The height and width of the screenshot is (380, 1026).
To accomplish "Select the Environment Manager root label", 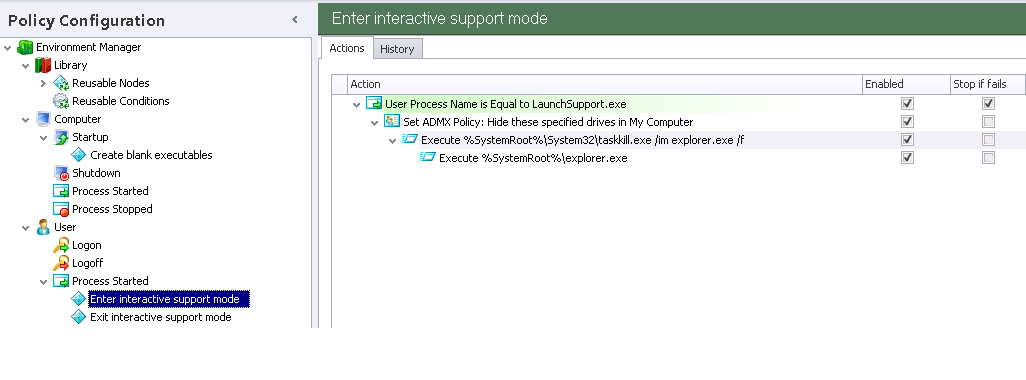I will tap(88, 47).
